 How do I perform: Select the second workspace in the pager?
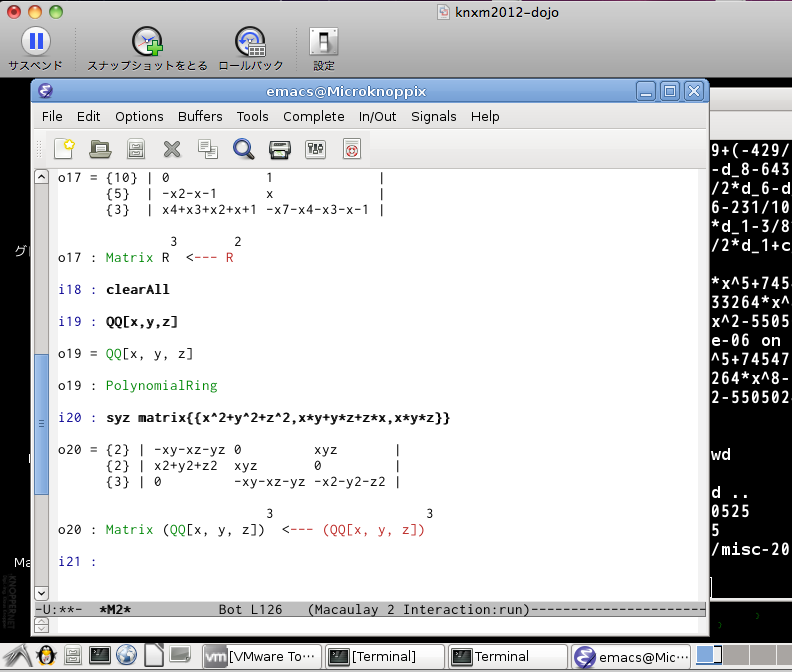coord(735,655)
